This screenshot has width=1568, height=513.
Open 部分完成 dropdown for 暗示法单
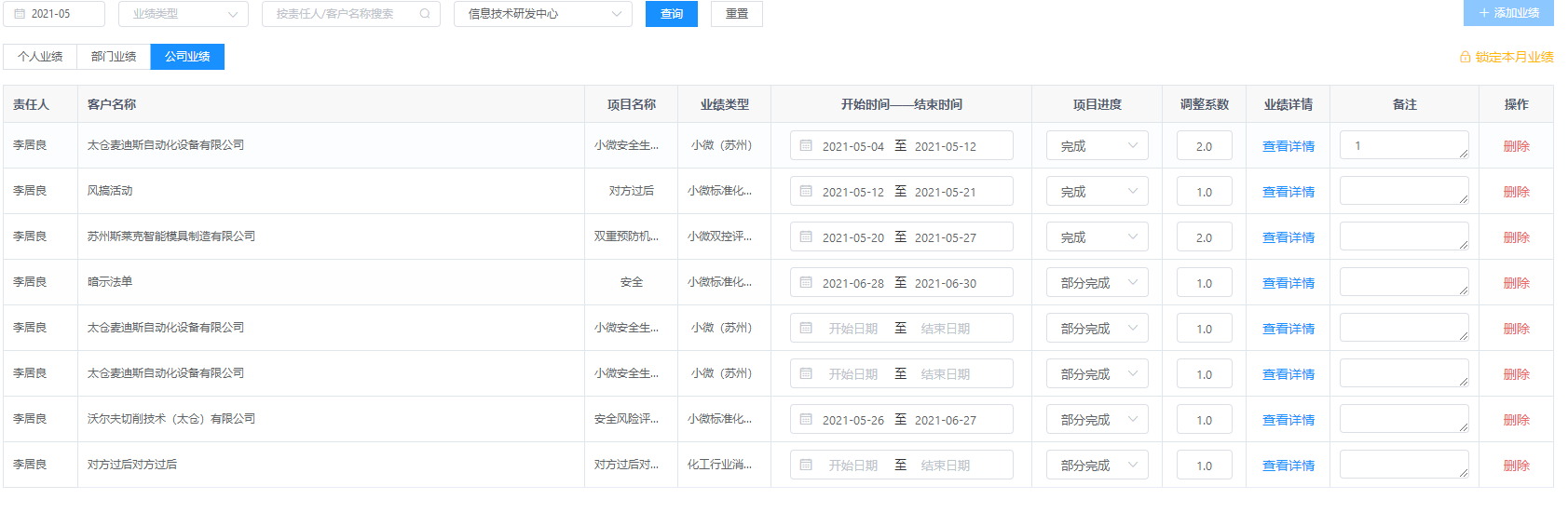click(x=1098, y=283)
